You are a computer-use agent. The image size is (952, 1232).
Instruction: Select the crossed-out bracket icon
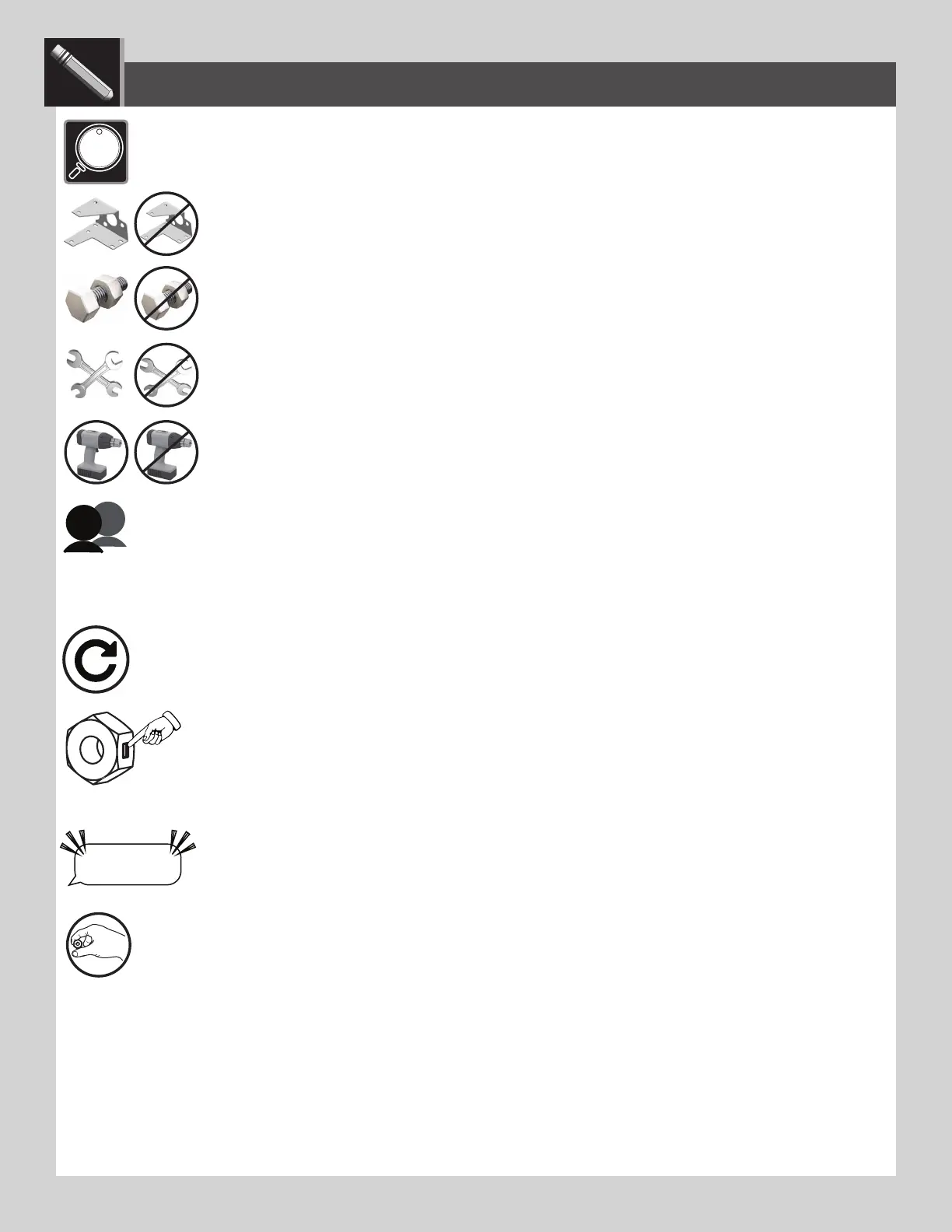tap(166, 223)
